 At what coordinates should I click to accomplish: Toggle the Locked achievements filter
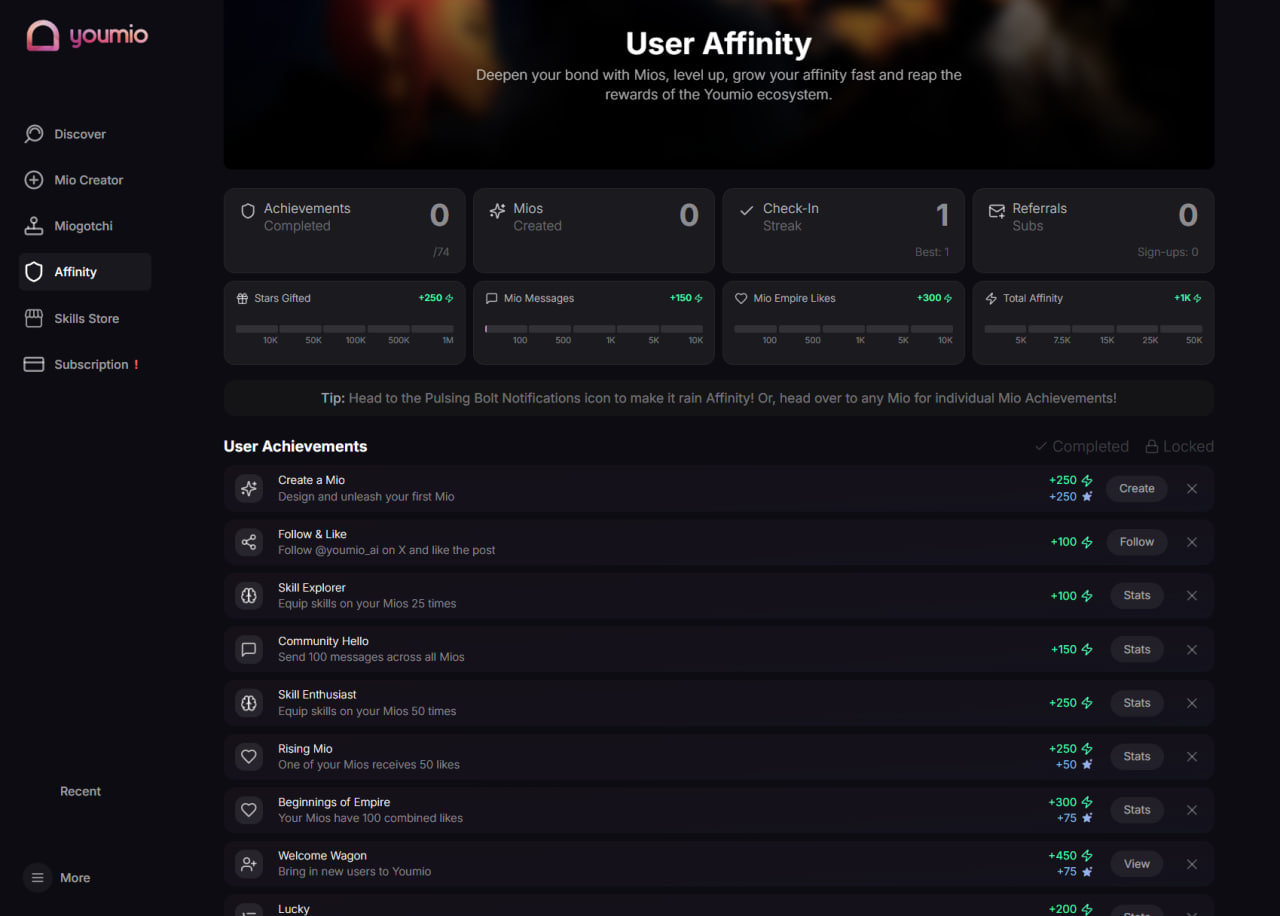coord(1179,446)
